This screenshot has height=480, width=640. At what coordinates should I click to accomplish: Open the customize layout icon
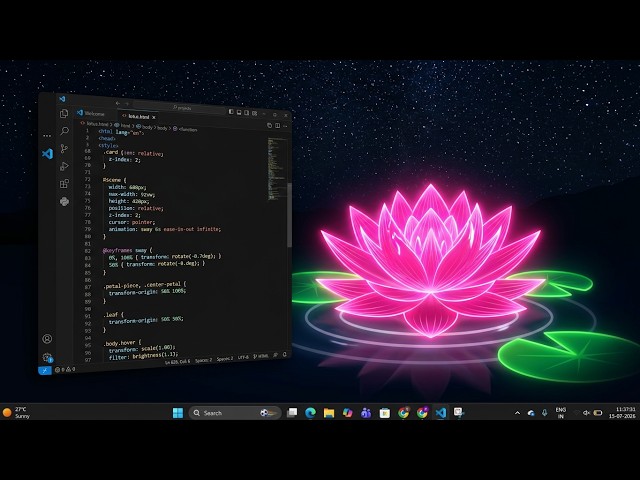pos(255,113)
